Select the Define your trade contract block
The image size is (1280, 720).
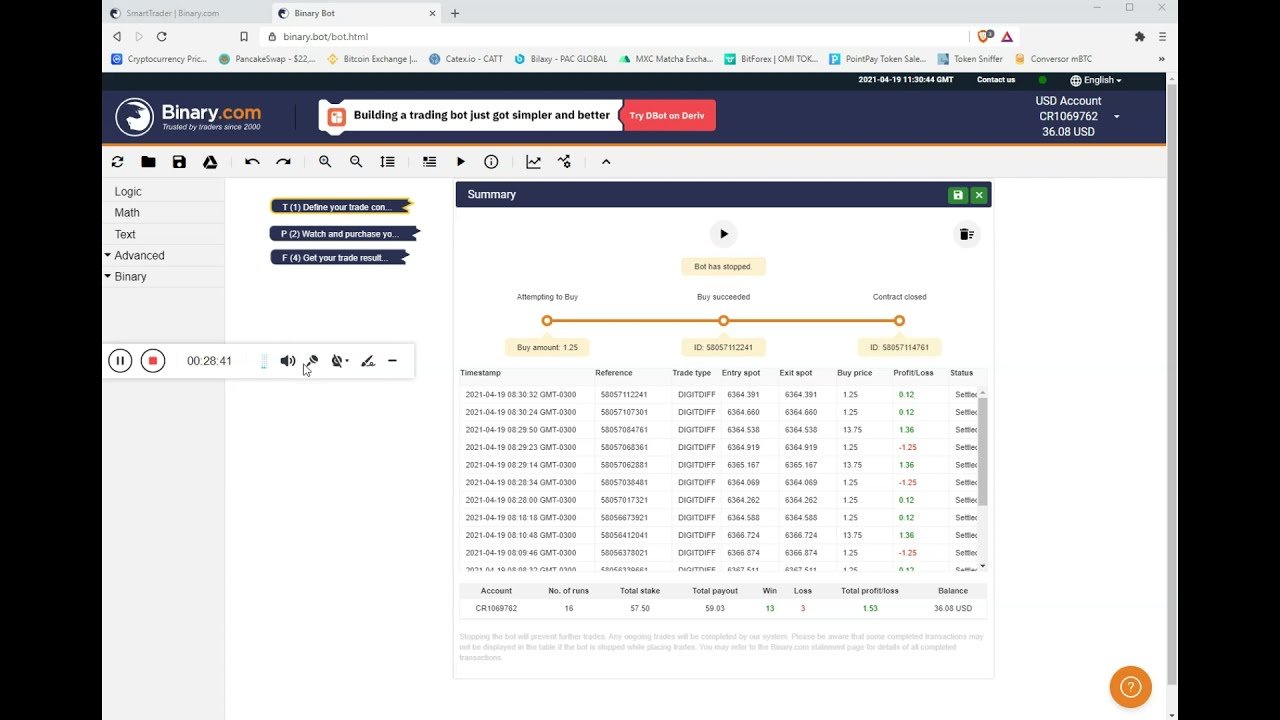pyautogui.click(x=341, y=207)
